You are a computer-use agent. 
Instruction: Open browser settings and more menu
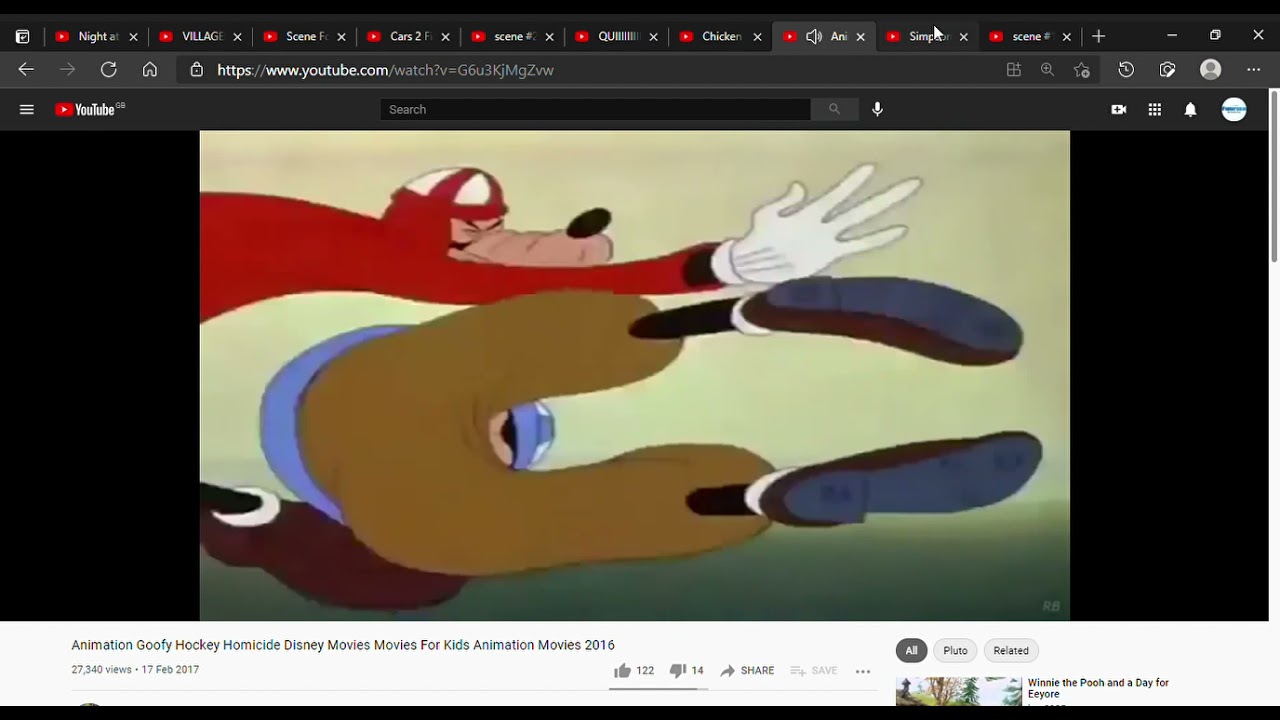[x=1254, y=70]
